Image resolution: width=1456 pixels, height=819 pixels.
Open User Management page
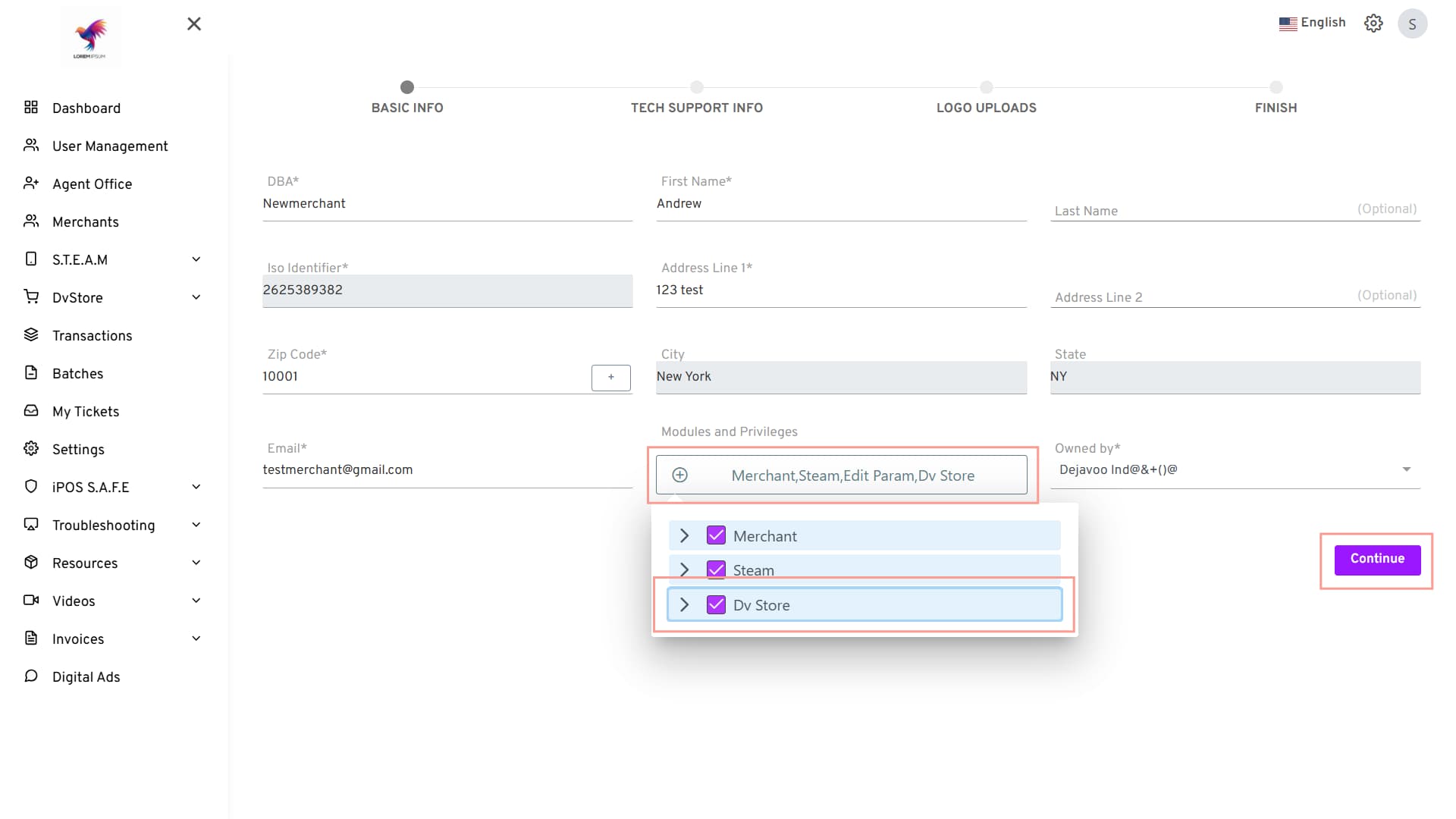click(x=110, y=146)
